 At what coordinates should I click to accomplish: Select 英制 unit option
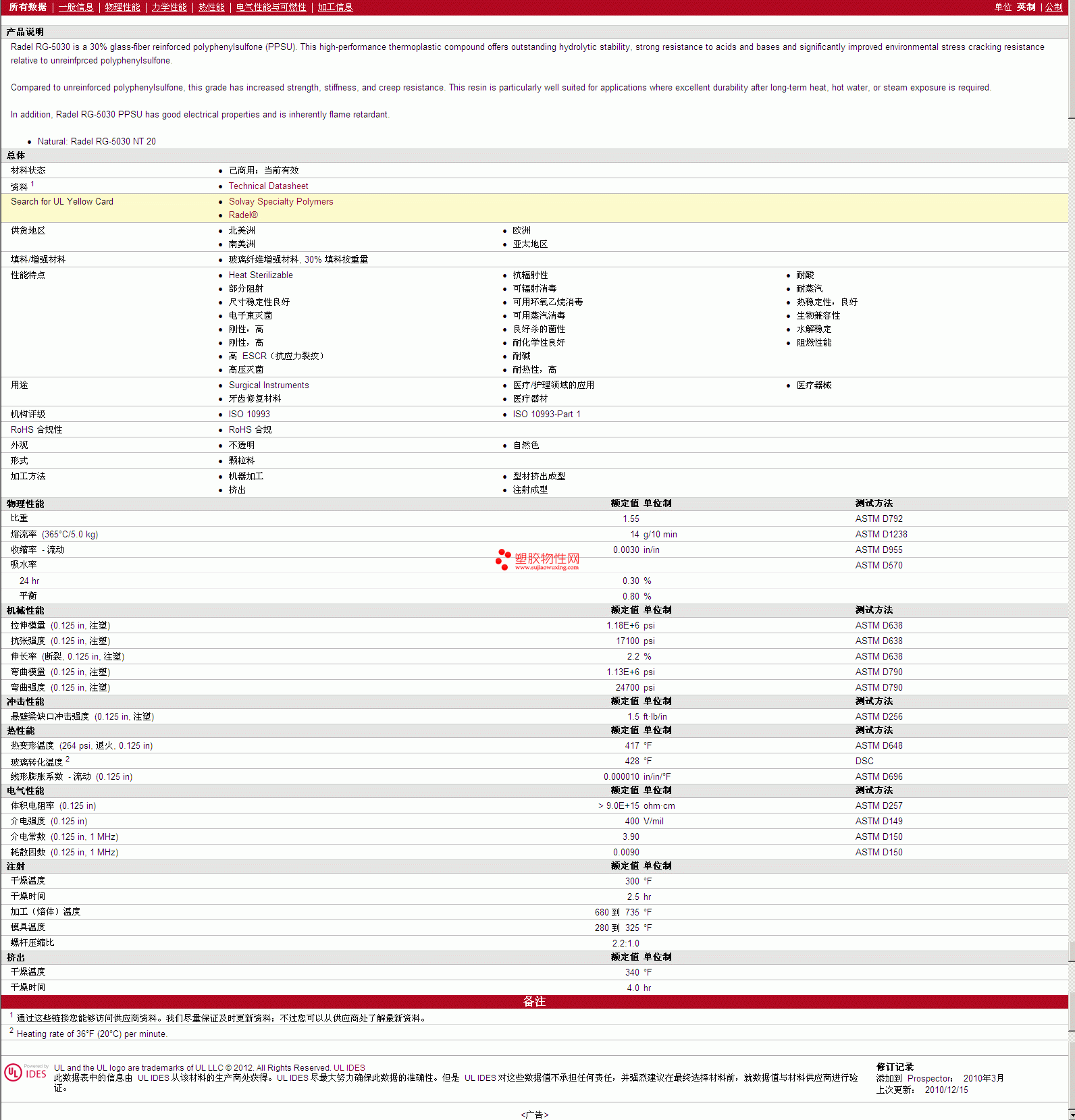1026,7
